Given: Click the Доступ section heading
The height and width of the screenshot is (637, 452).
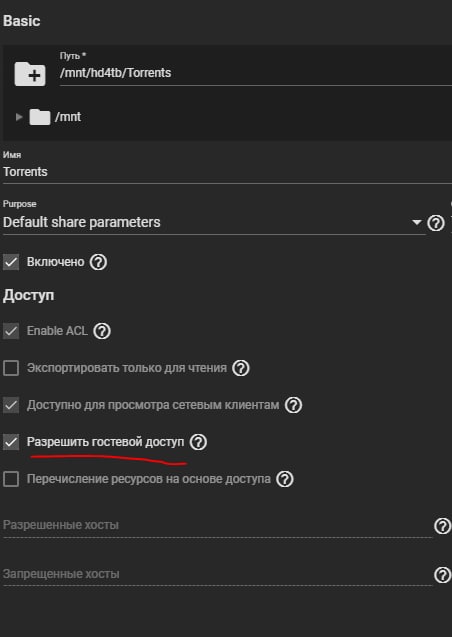Looking at the screenshot, I should tap(28, 295).
